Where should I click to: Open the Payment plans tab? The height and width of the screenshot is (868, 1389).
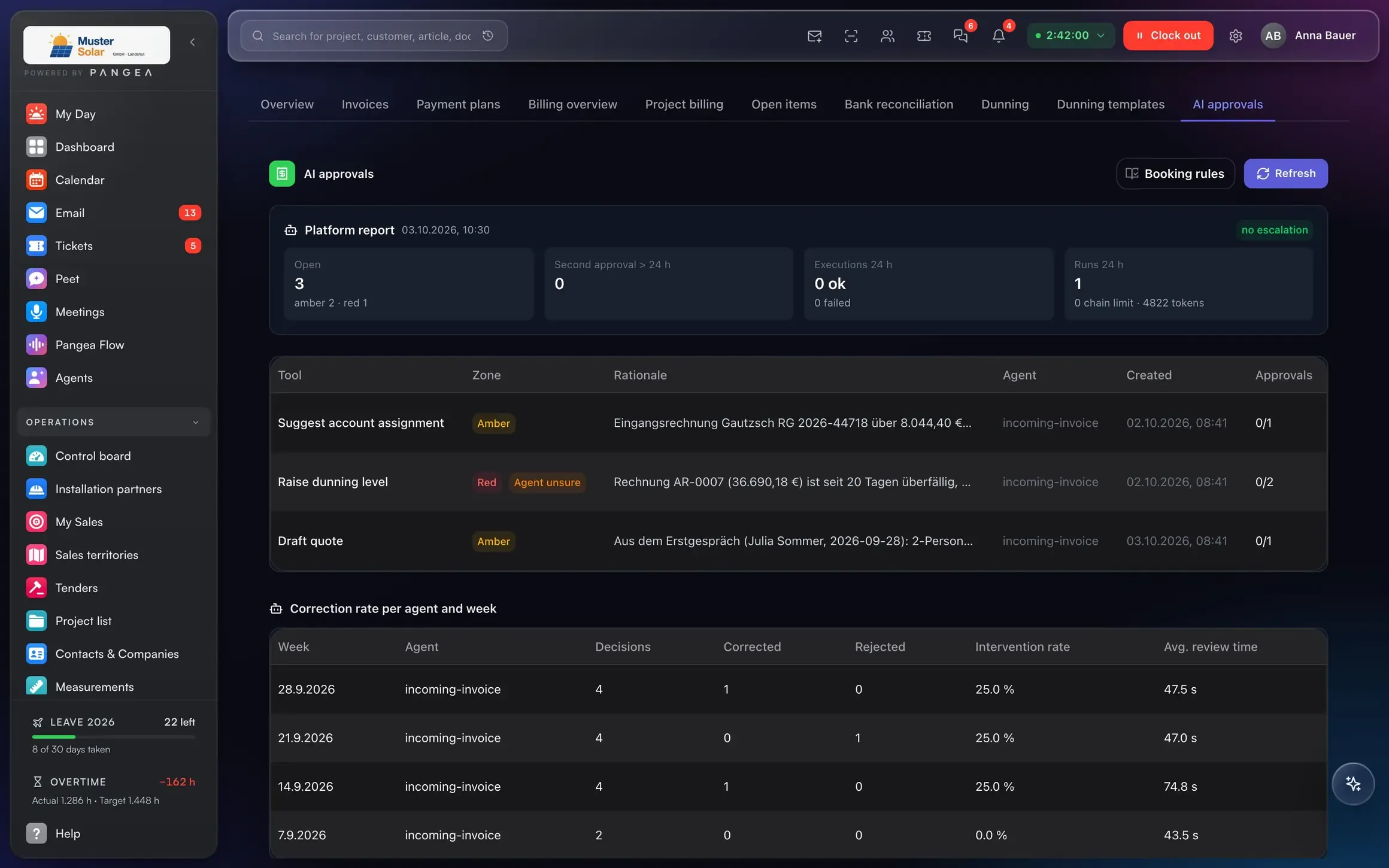pos(458,104)
